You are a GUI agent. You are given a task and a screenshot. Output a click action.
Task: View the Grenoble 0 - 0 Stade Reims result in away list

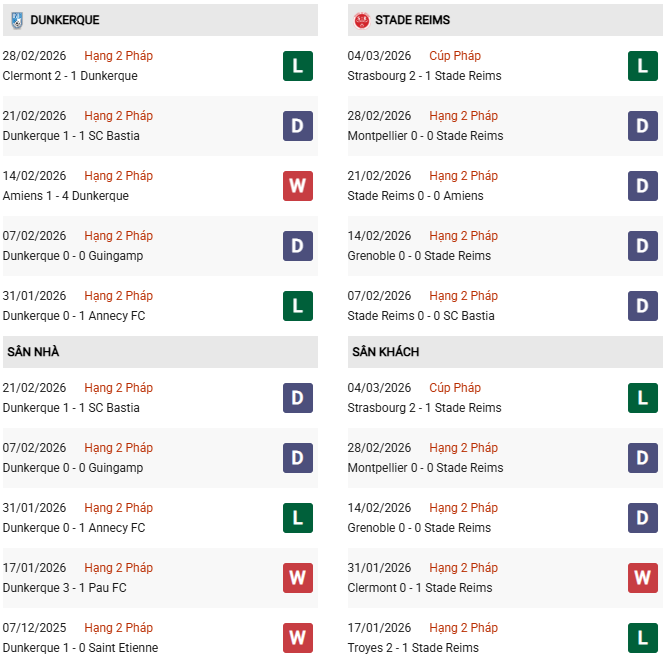point(419,528)
